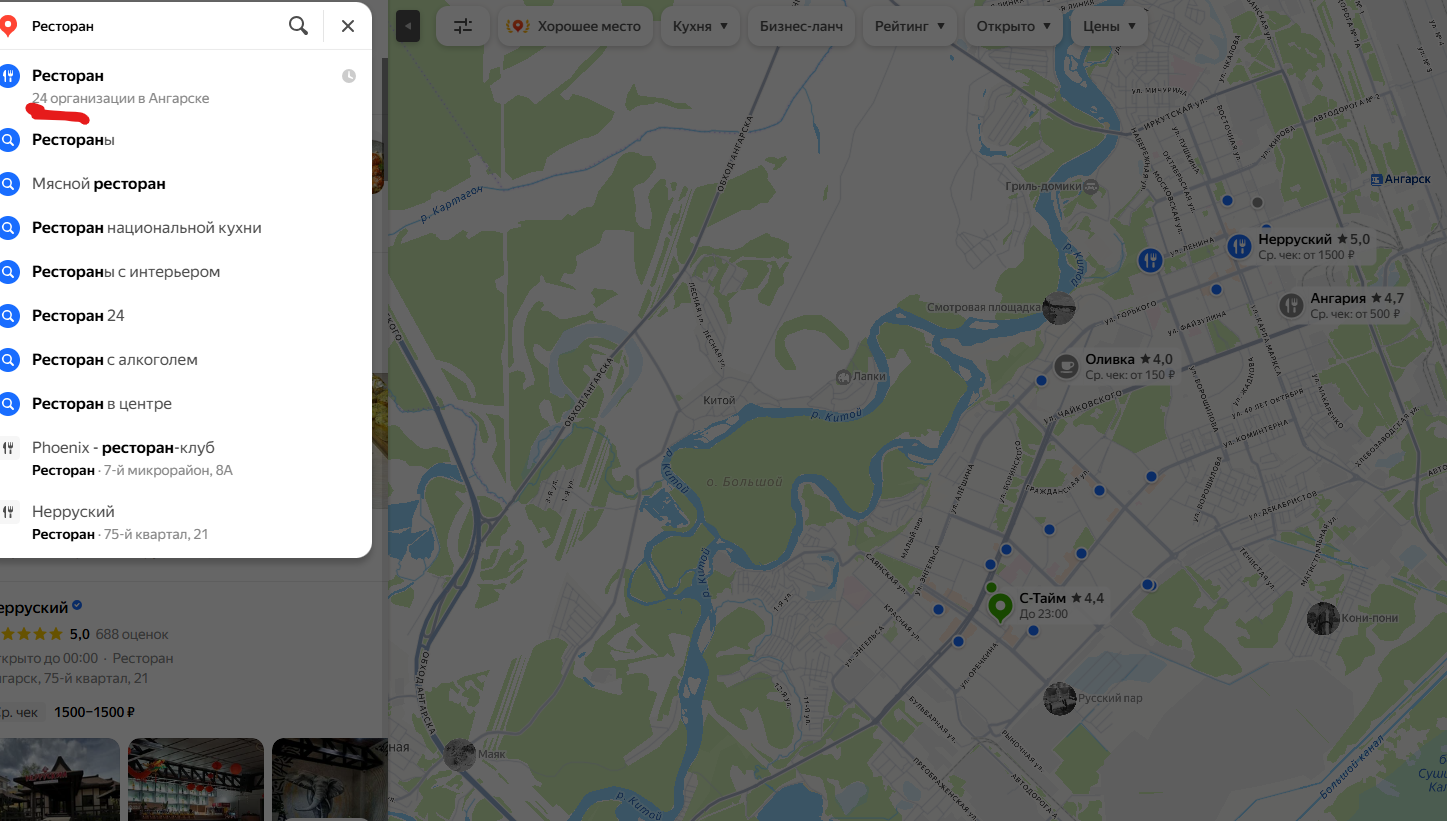This screenshot has height=821, width=1447.
Task: Open the Русский пар photo marker
Action: (x=1060, y=698)
